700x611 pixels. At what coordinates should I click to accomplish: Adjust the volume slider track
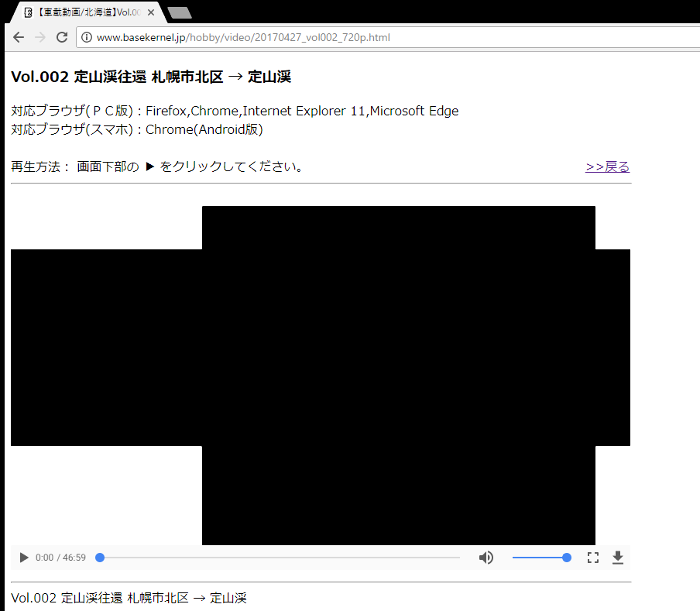(x=540, y=557)
